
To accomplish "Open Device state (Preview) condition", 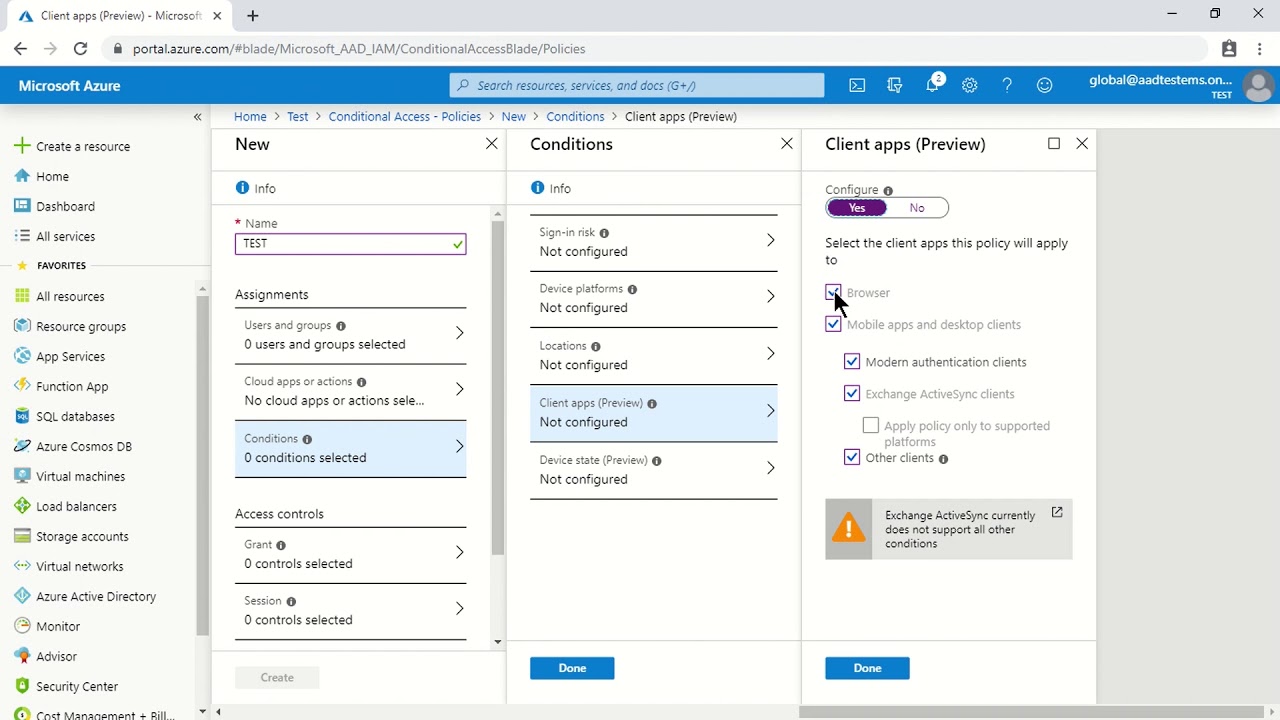I will [653, 470].
